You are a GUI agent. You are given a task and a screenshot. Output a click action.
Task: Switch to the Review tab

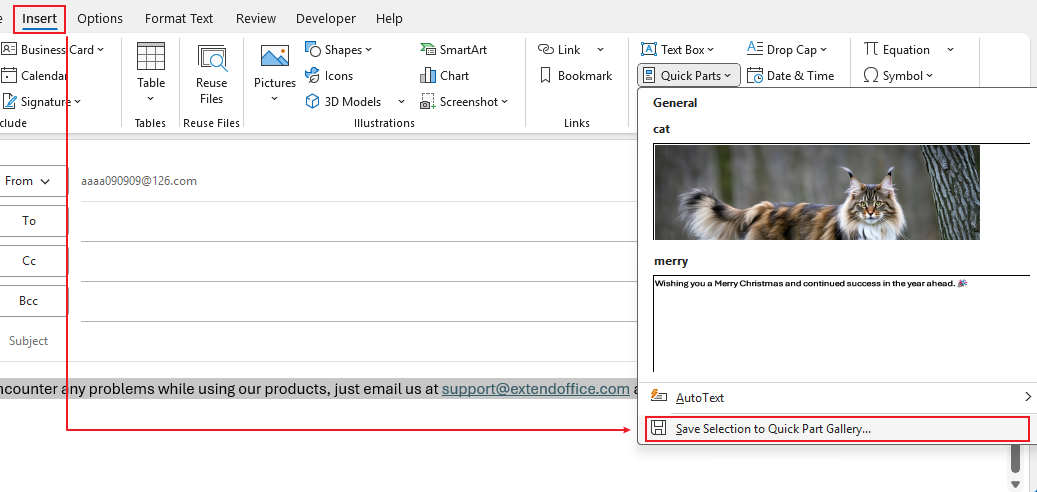(256, 19)
